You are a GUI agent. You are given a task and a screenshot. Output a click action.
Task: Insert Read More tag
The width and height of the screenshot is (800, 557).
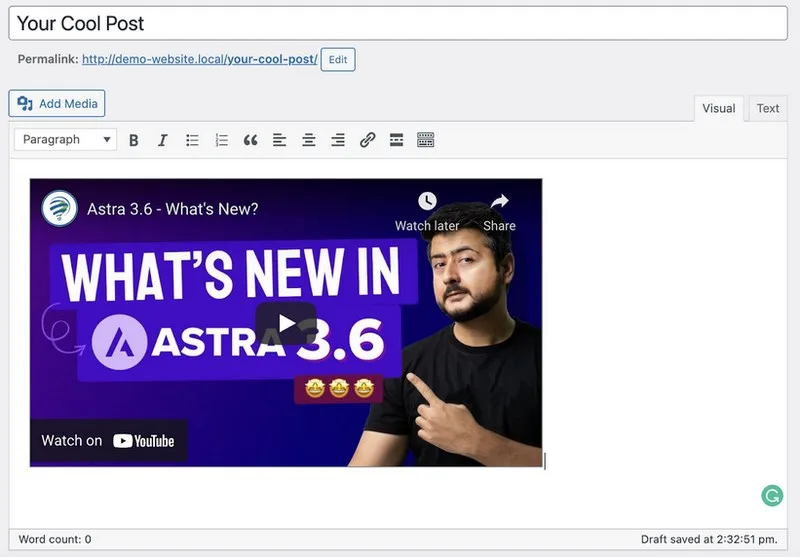[396, 140]
